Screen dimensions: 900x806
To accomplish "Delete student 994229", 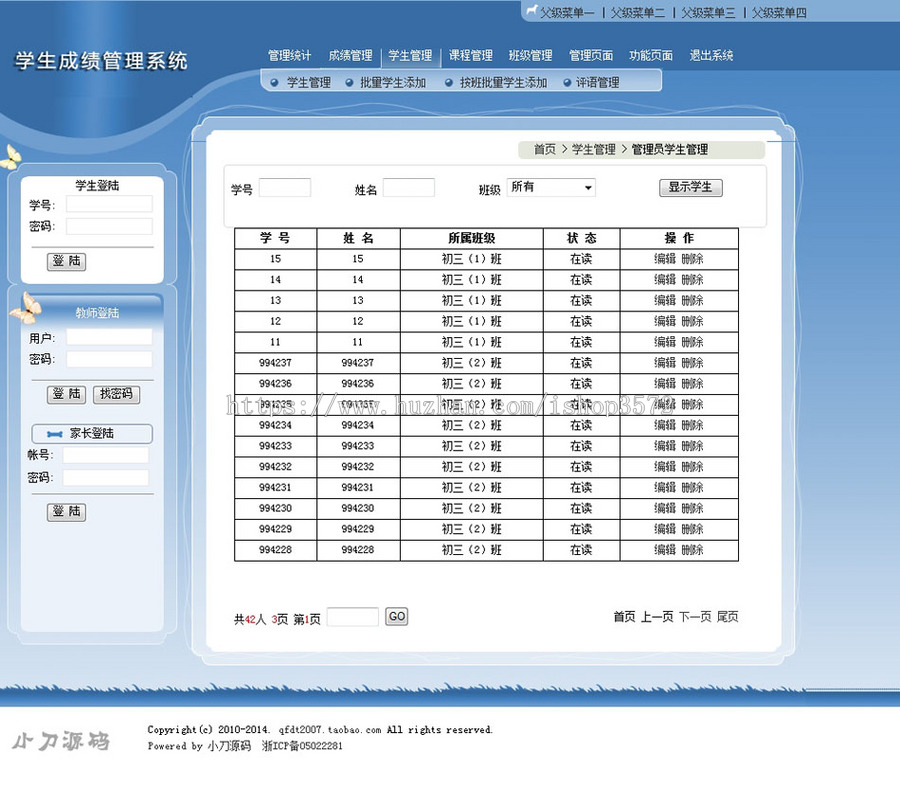I will click(692, 529).
